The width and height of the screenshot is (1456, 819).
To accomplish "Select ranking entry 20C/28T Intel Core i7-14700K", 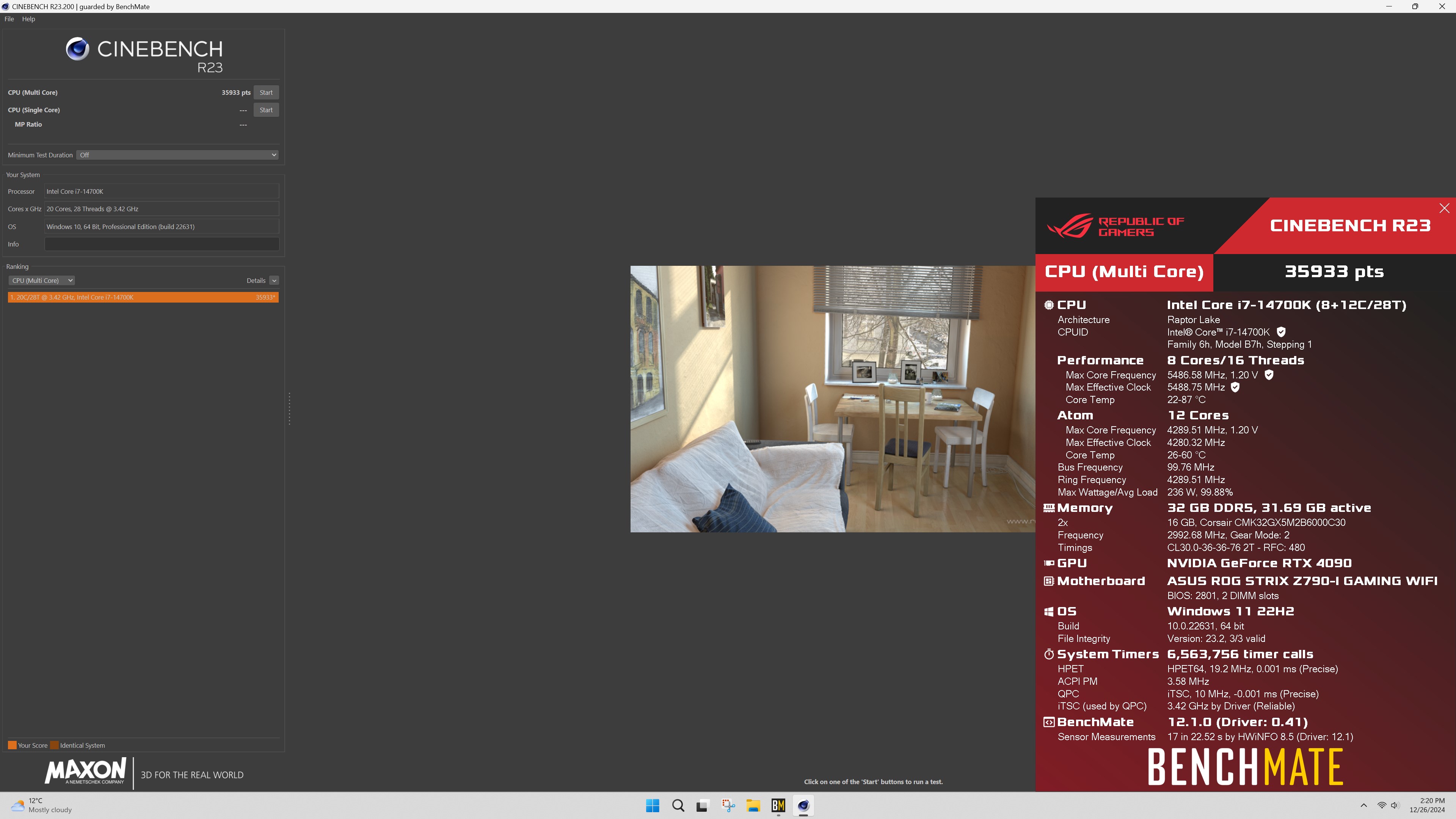I will click(x=143, y=297).
